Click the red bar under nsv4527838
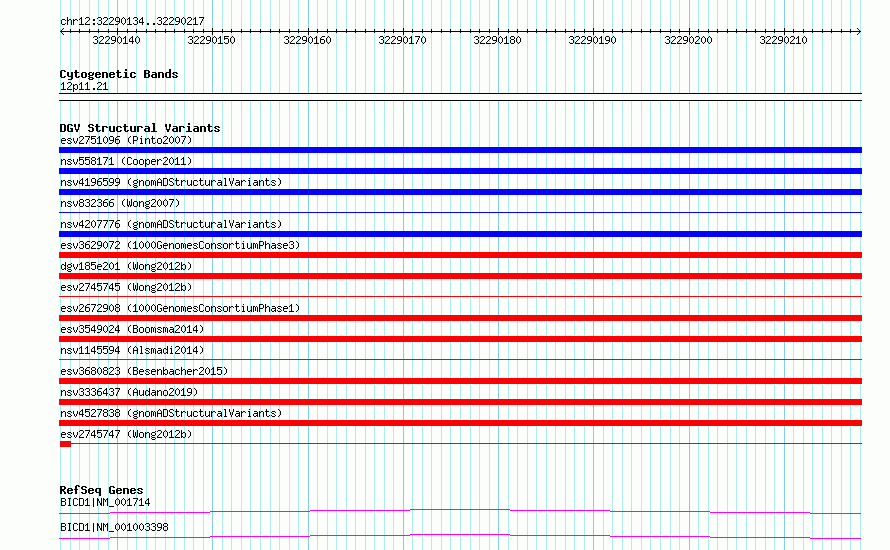This screenshot has height=550, width=890. pyautogui.click(x=460, y=423)
